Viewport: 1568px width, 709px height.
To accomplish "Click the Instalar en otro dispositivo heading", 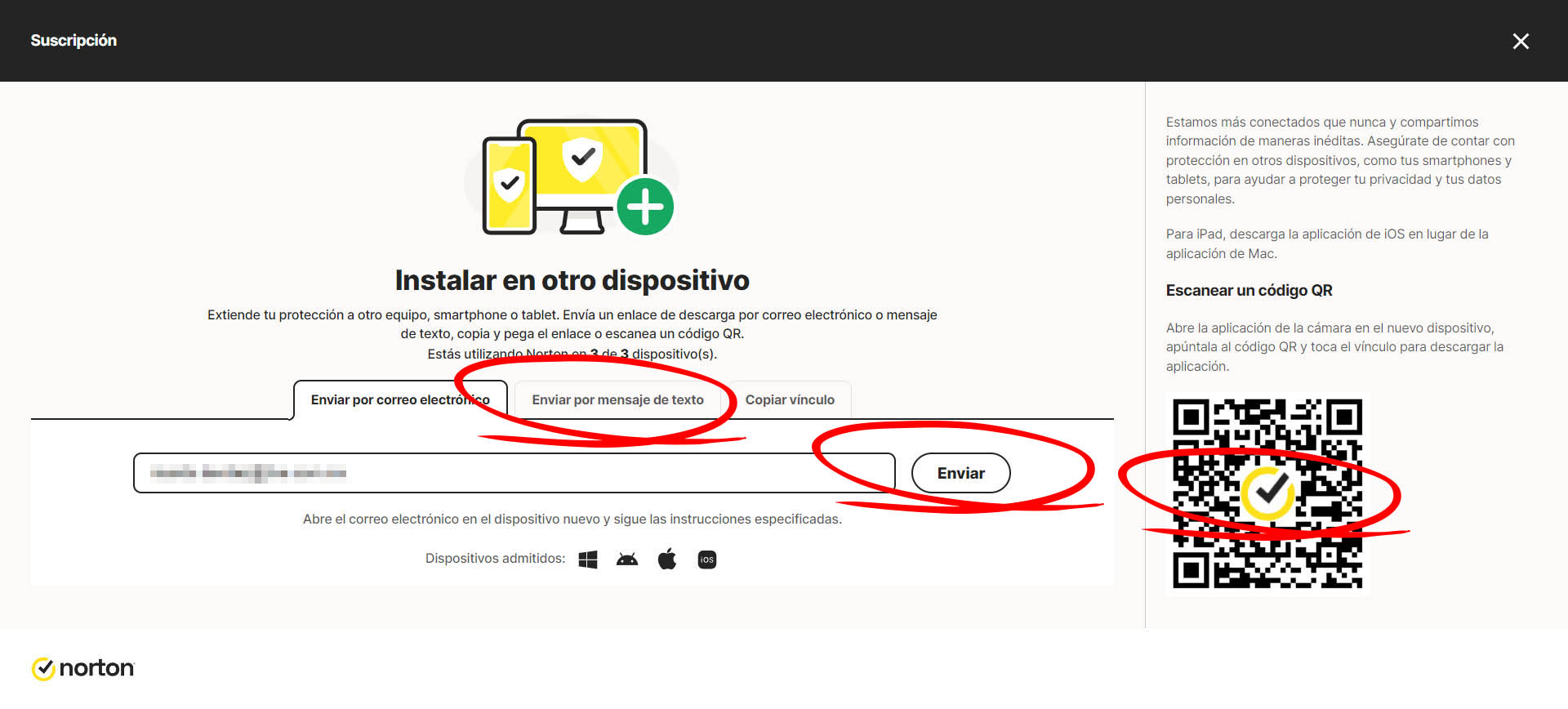I will click(572, 280).
